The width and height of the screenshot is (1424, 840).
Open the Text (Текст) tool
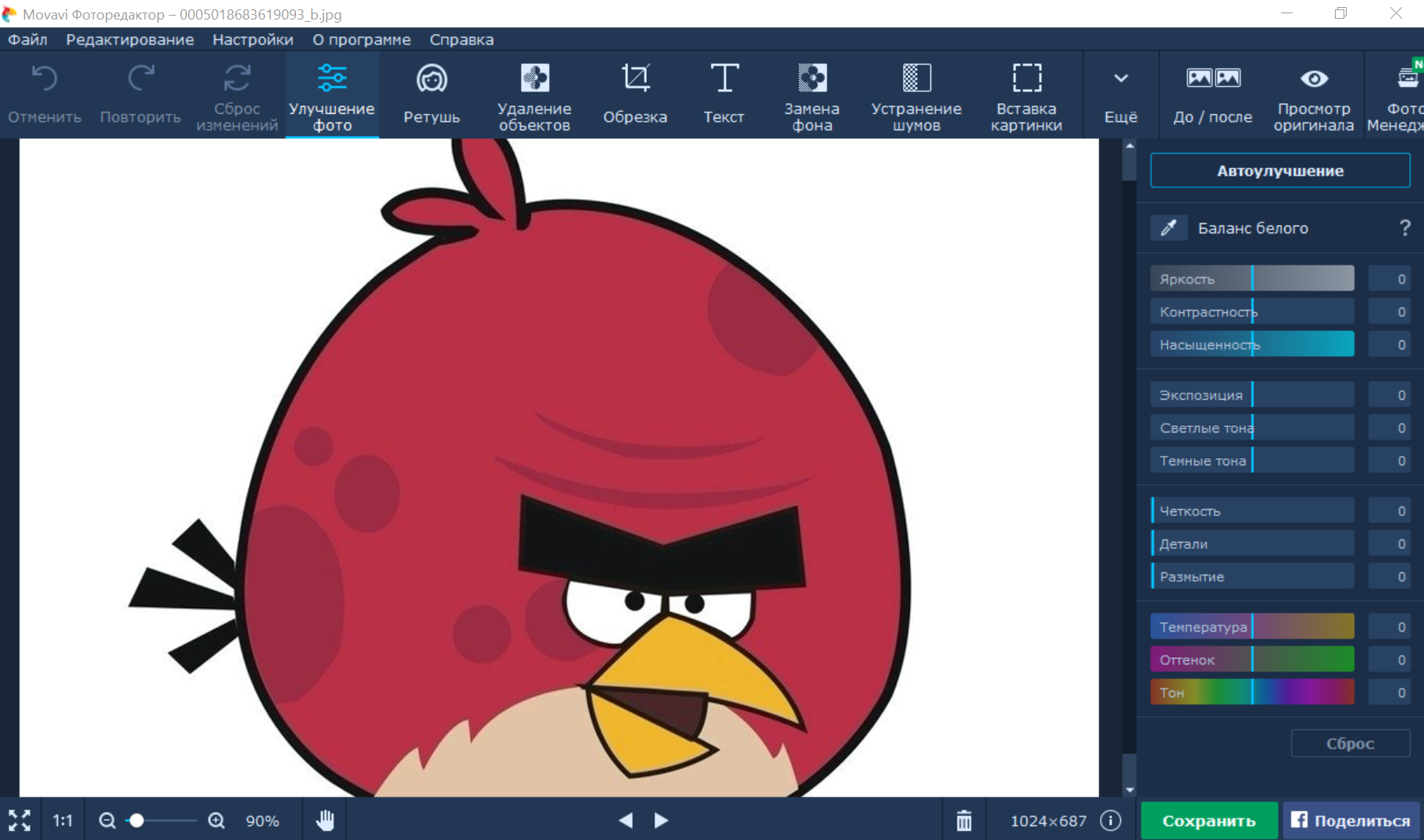(723, 94)
